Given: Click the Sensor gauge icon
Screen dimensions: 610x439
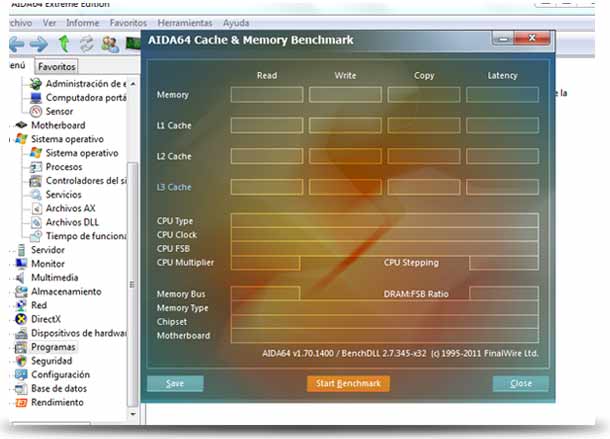Looking at the screenshot, I should tap(36, 111).
